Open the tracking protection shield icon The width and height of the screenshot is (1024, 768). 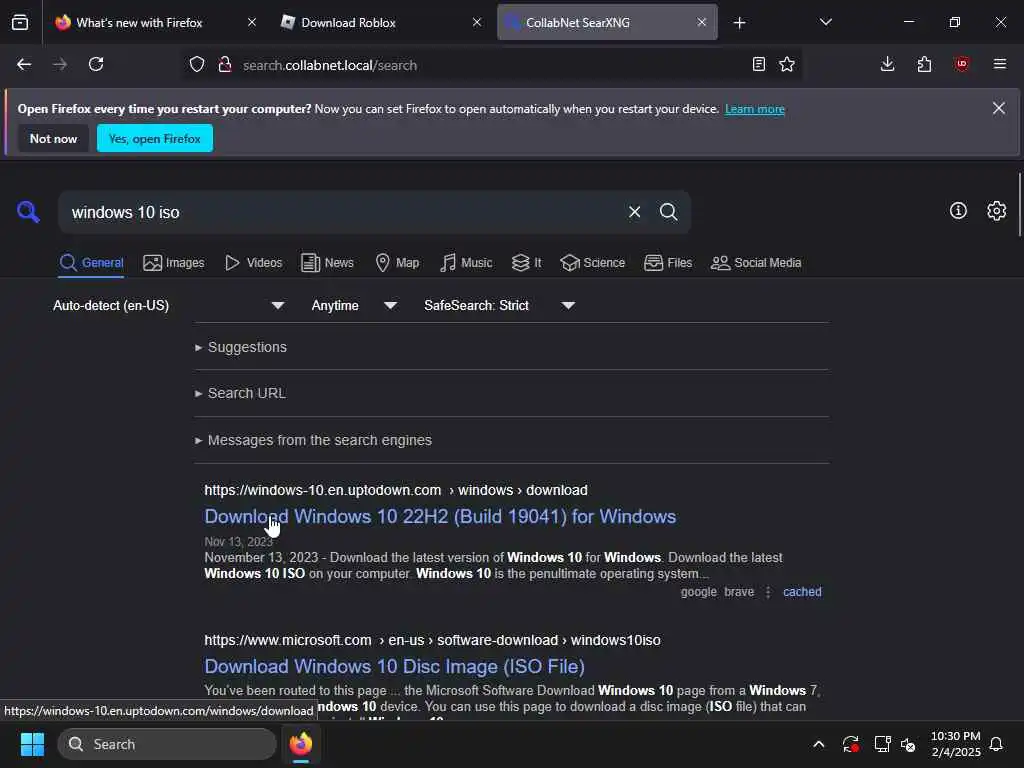[197, 65]
